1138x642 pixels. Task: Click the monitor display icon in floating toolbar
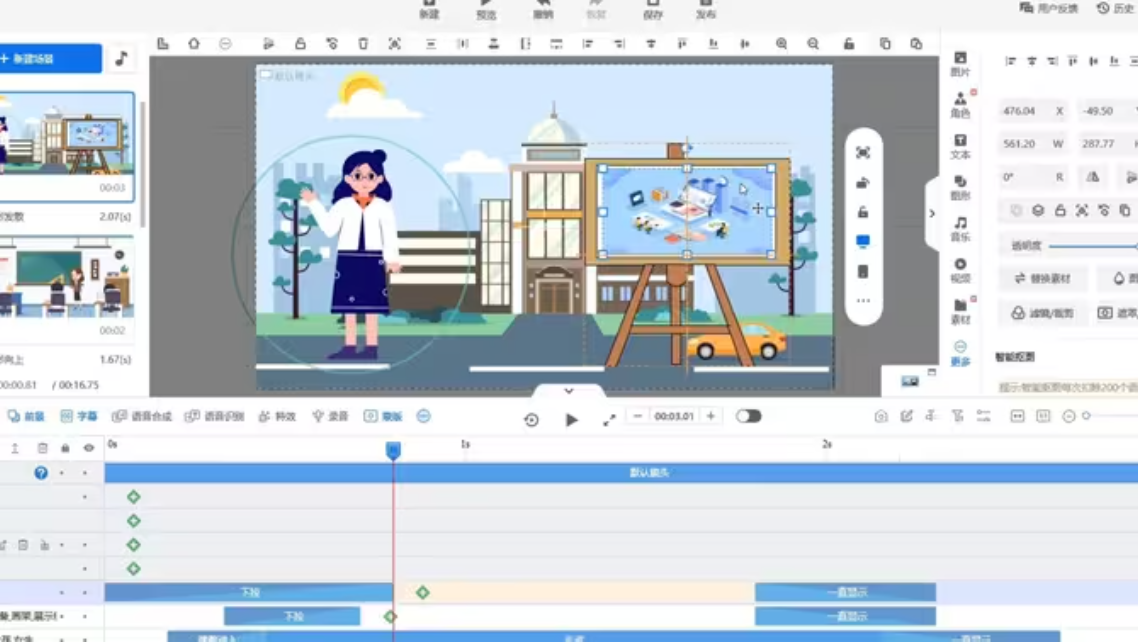click(863, 242)
